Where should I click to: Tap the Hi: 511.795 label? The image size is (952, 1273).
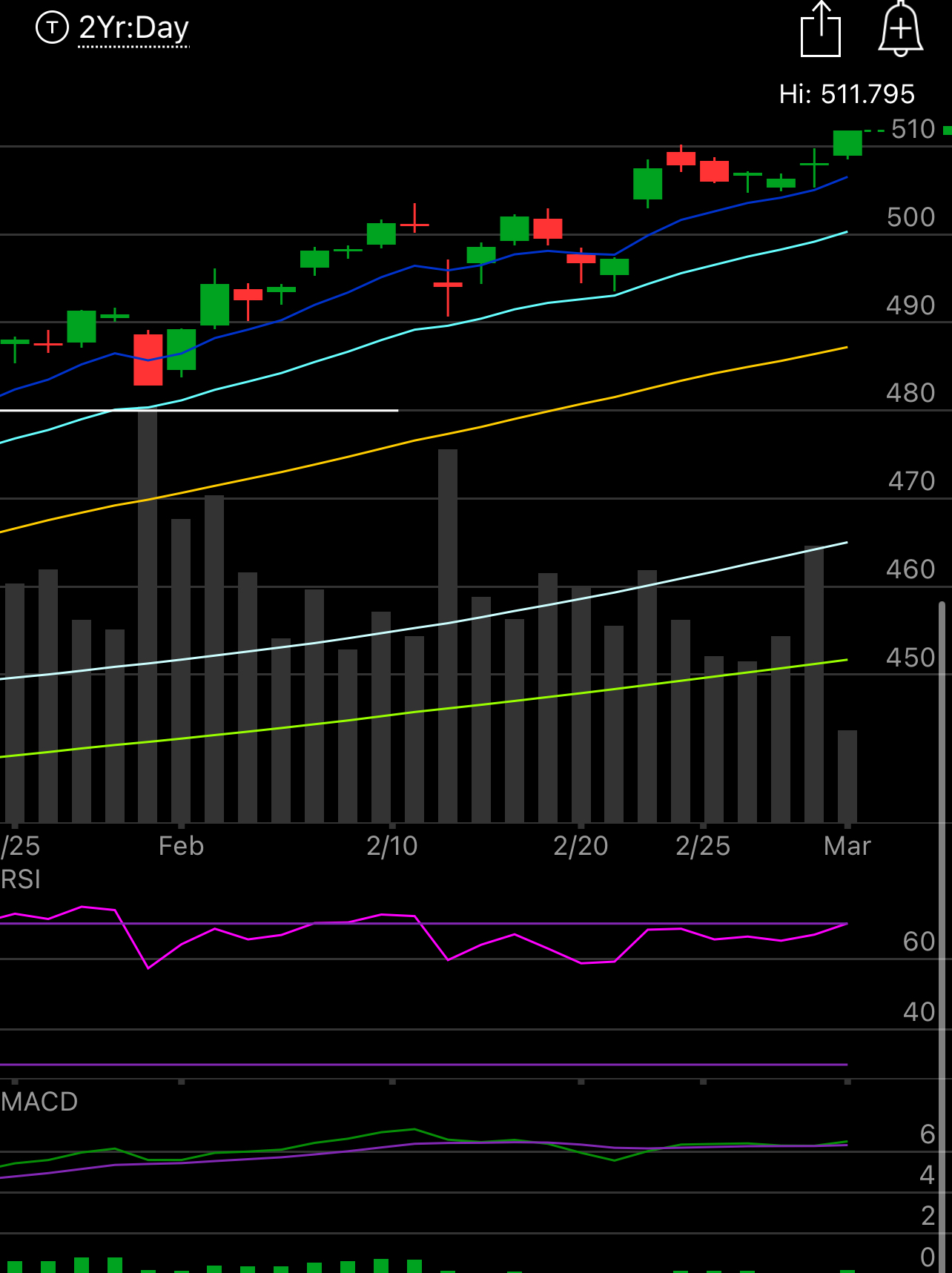coord(847,94)
